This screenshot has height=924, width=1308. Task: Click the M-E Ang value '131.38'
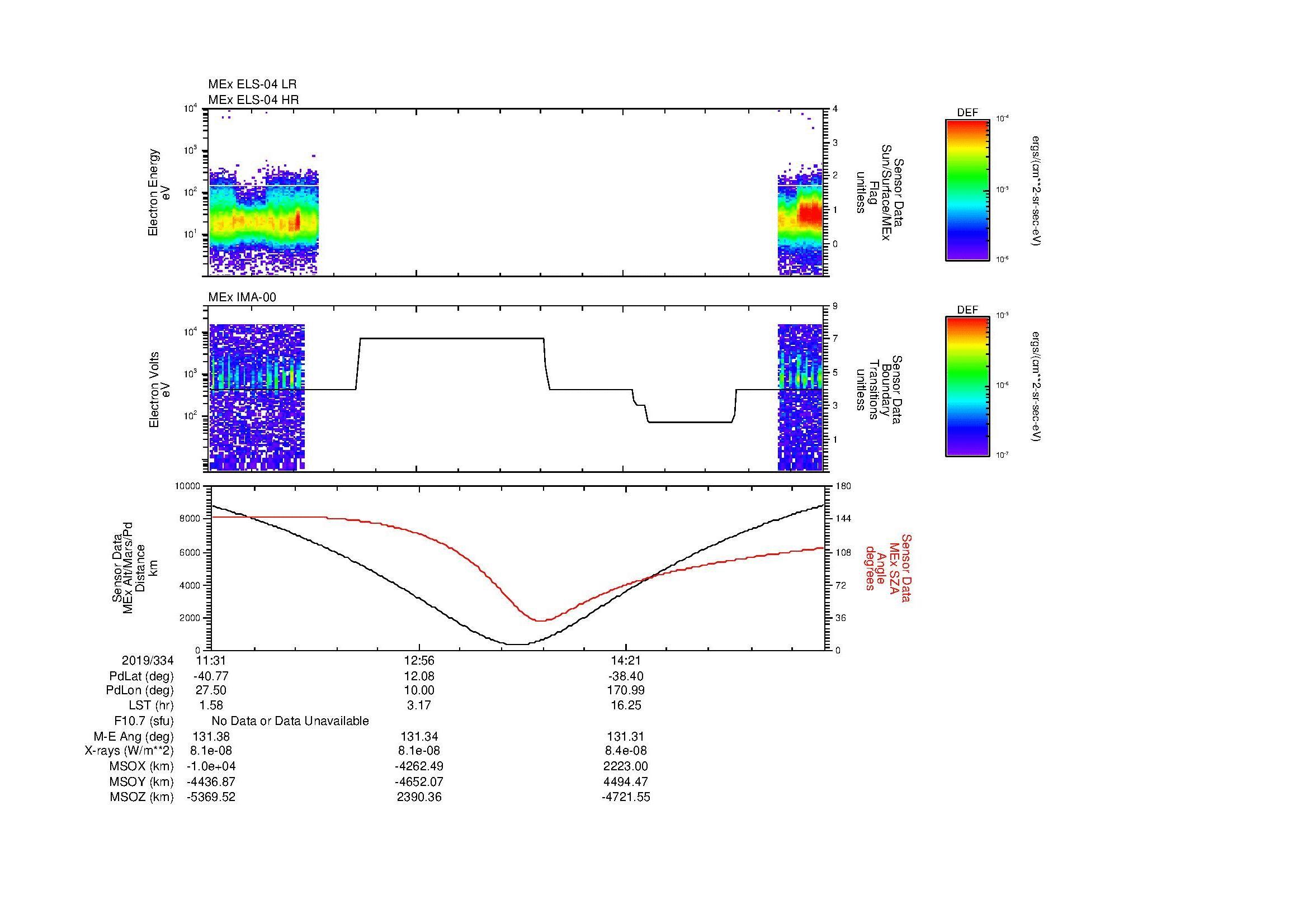(211, 736)
